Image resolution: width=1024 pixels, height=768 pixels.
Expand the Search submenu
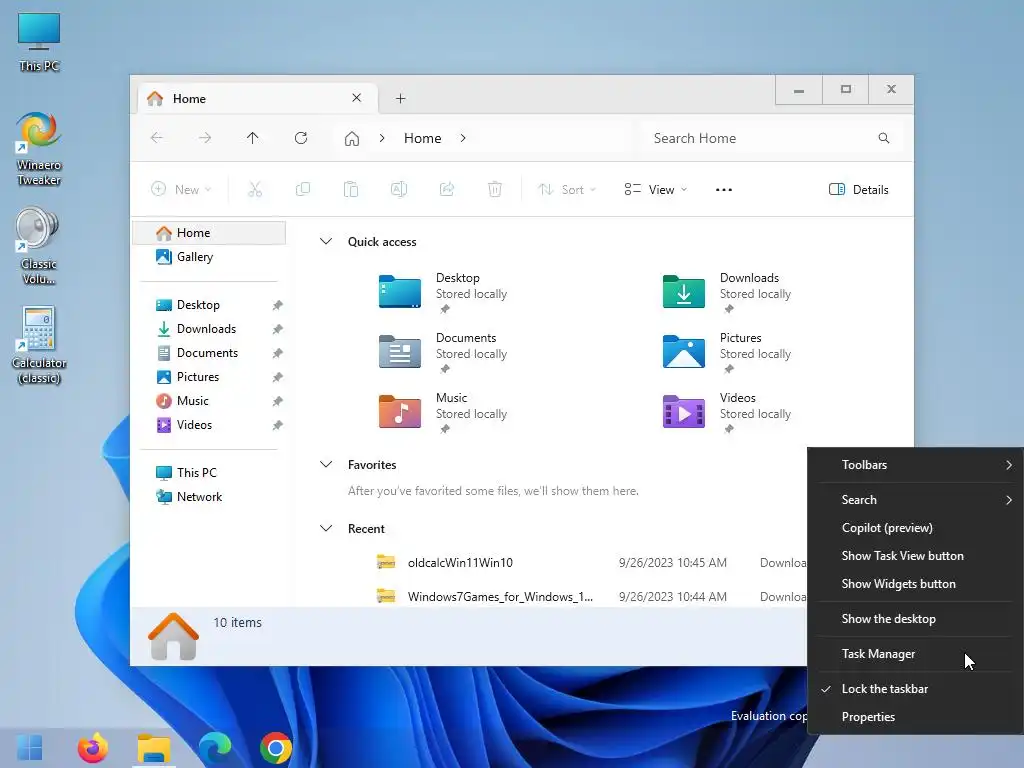click(914, 500)
